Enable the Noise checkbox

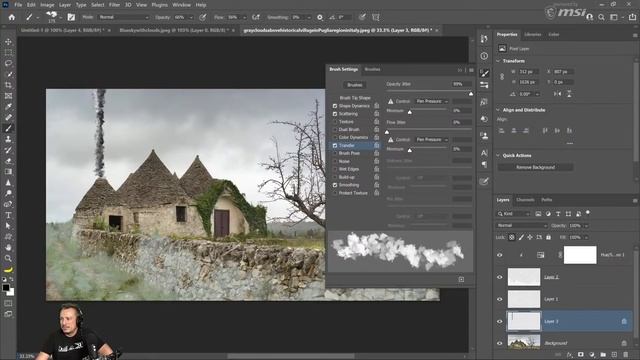(x=335, y=161)
